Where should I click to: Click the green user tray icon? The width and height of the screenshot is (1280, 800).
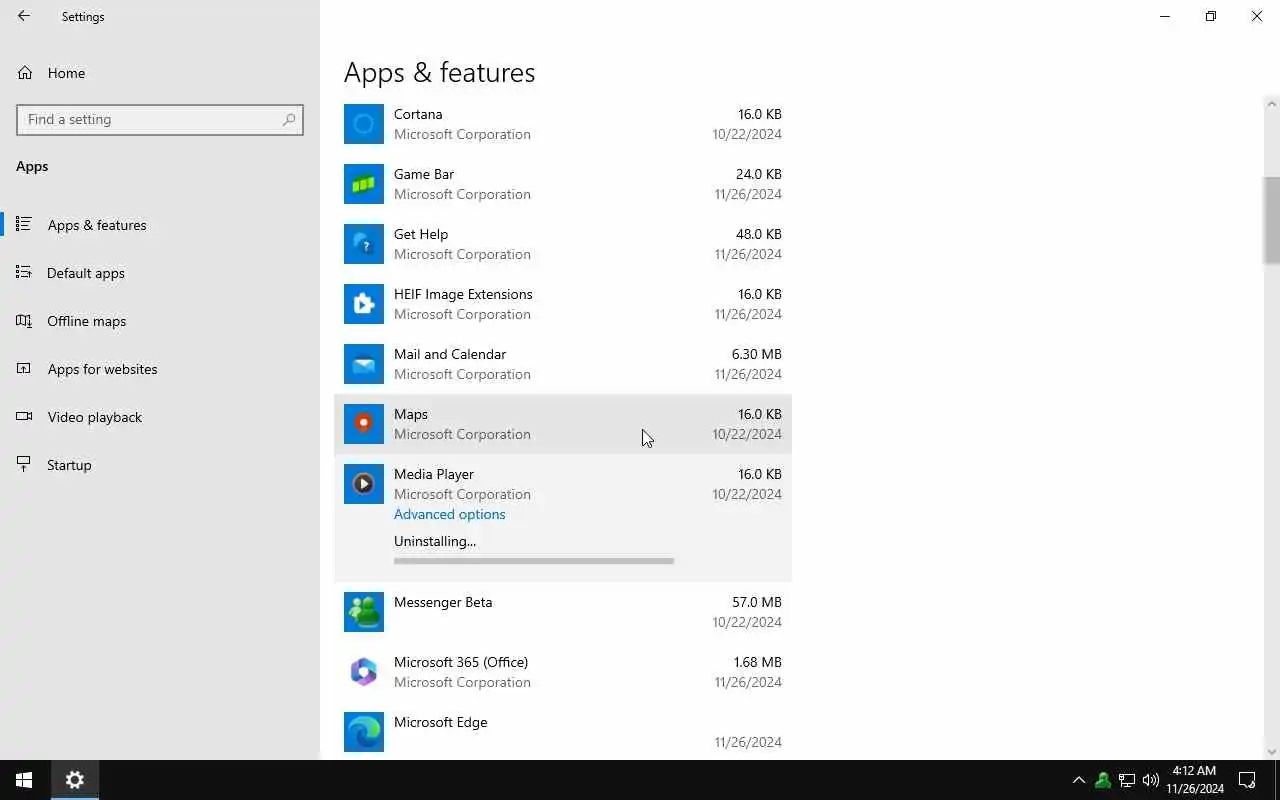tap(1103, 780)
